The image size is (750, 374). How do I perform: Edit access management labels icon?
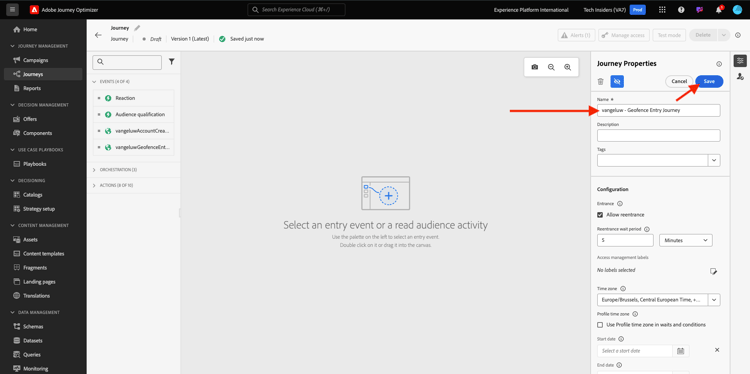click(x=713, y=271)
